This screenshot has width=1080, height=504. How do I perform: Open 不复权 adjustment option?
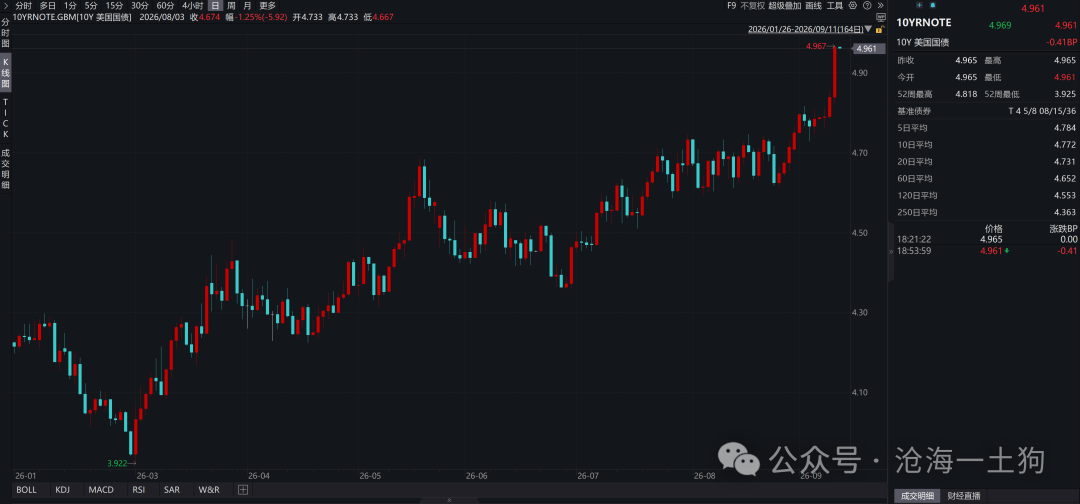(x=753, y=6)
